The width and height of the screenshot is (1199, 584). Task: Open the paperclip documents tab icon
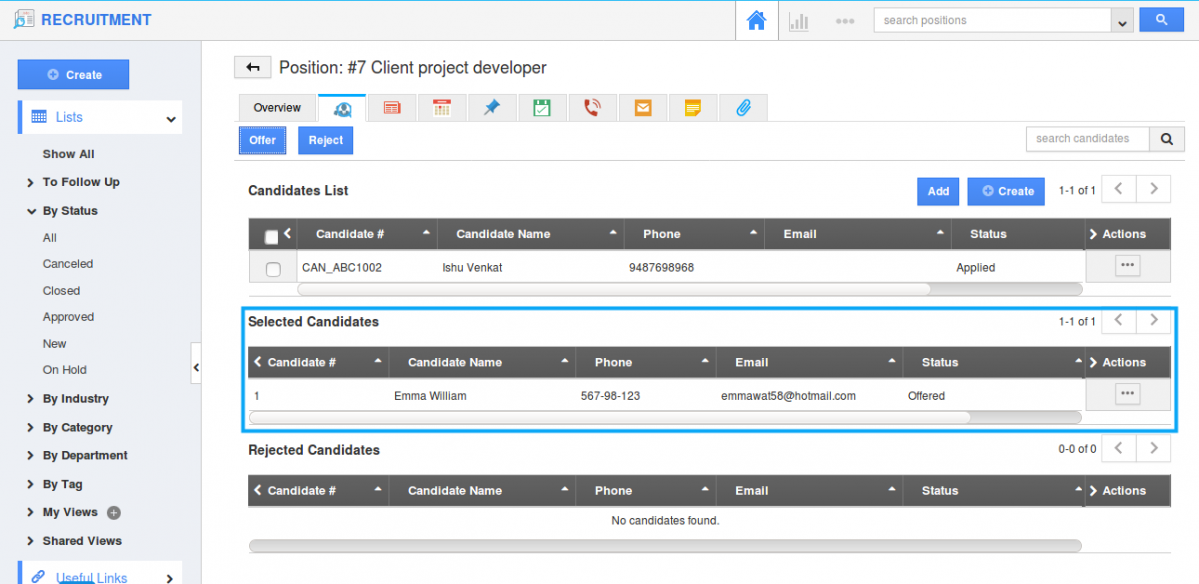click(x=743, y=108)
